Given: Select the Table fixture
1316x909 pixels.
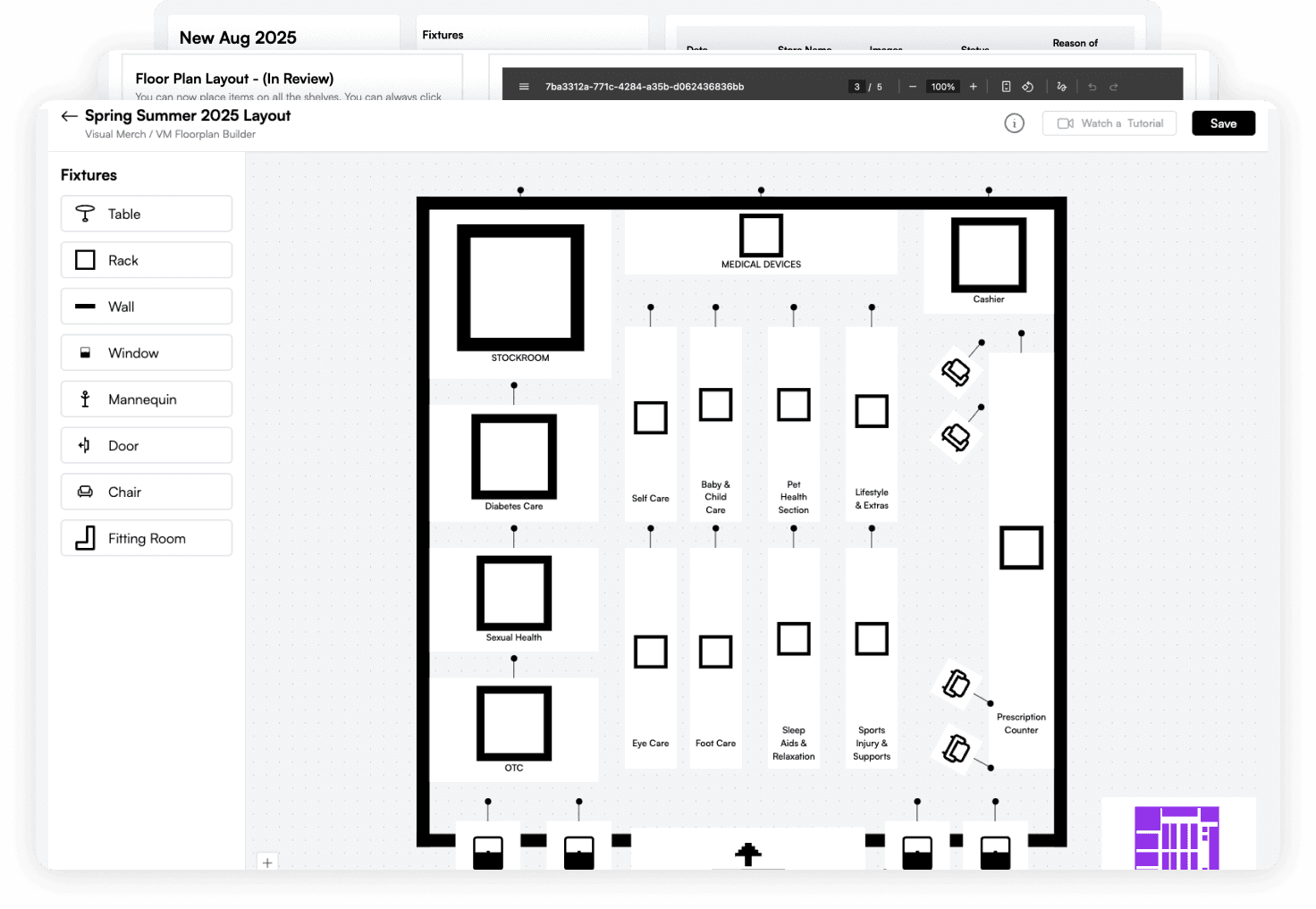Looking at the screenshot, I should click(x=147, y=214).
